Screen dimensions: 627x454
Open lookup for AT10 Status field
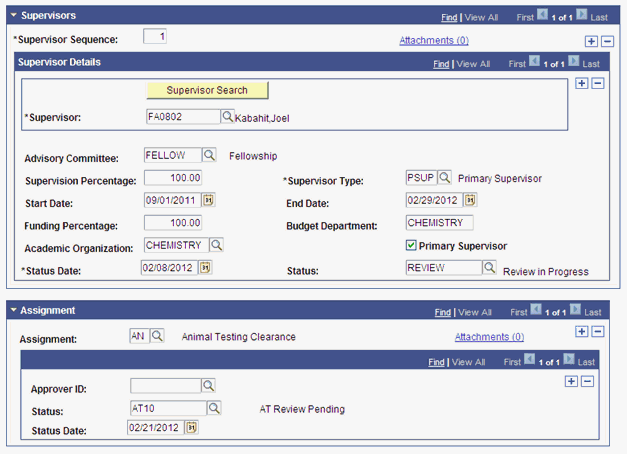214,408
